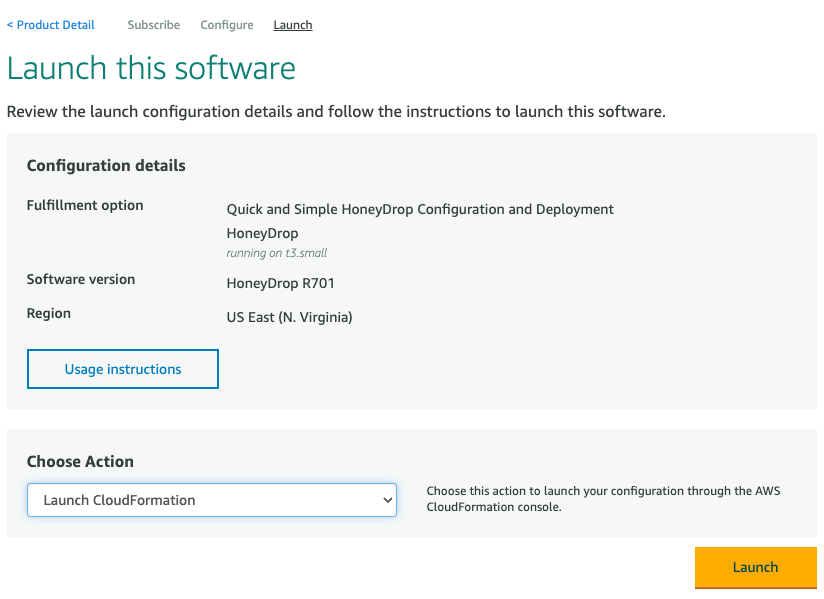Open Usage instructions
The height and width of the screenshot is (599, 824).
click(122, 369)
